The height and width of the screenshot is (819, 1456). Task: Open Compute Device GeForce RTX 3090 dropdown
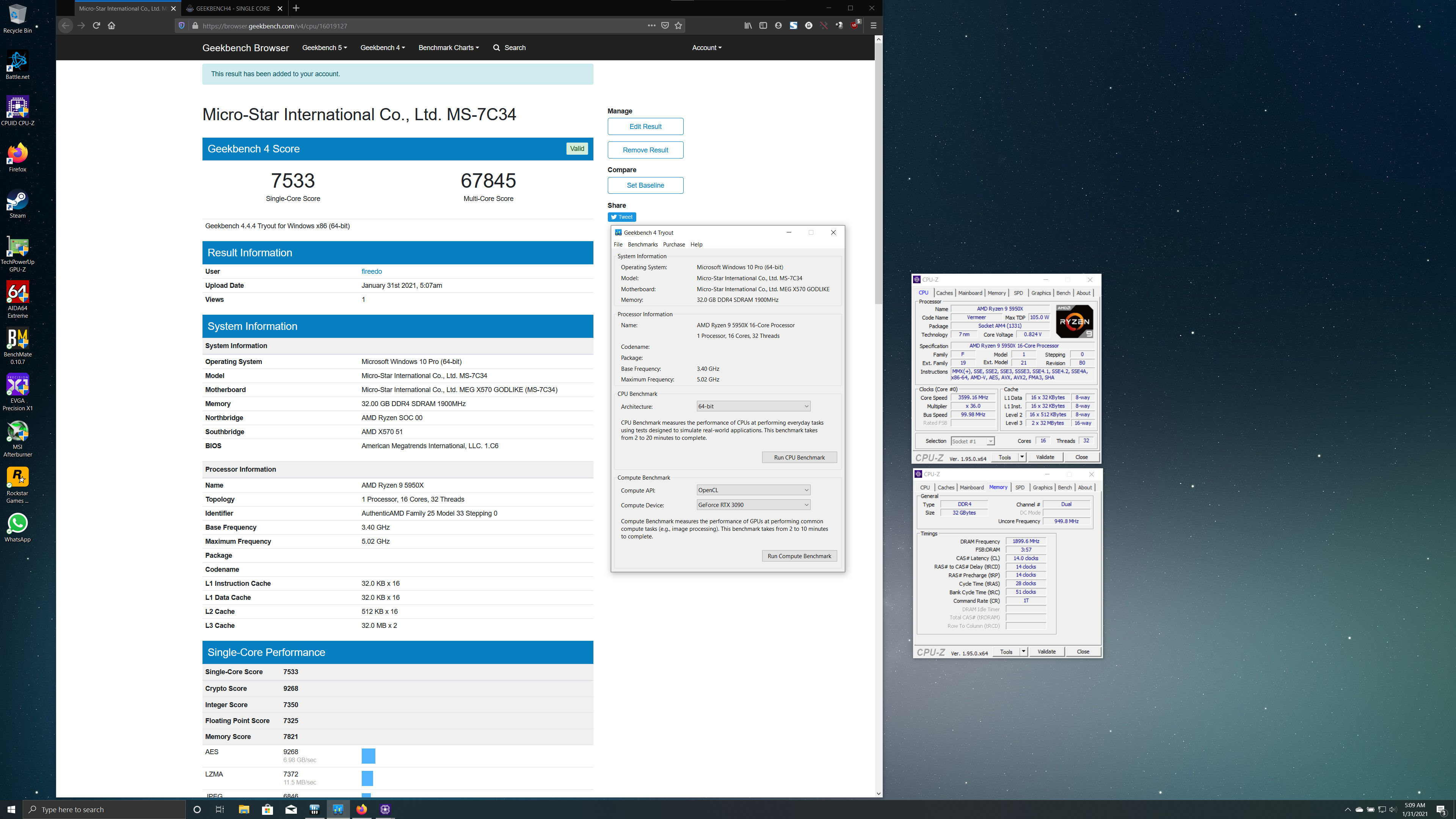click(x=753, y=505)
